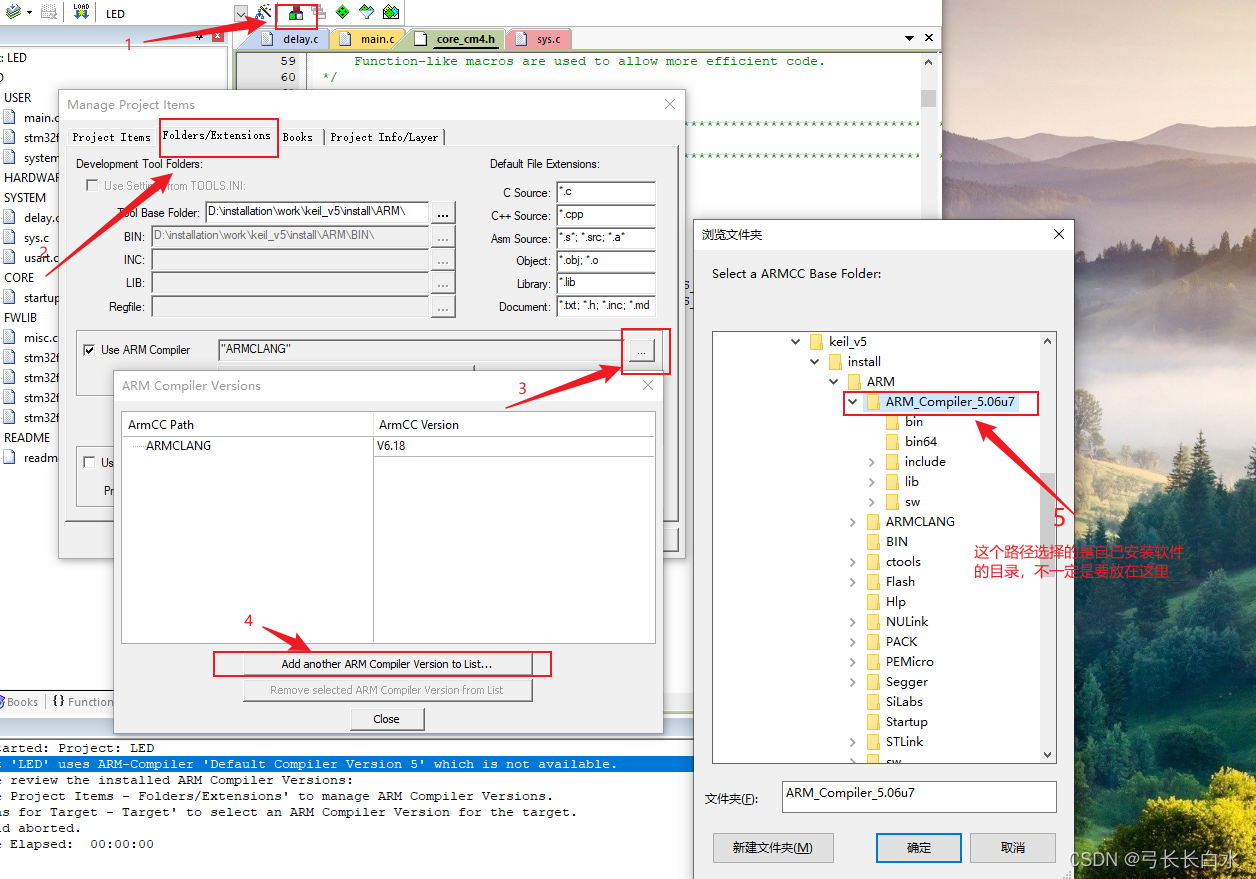Click Add another ARM Compiler Version to List
This screenshot has height=879, width=1256.
pos(387,664)
